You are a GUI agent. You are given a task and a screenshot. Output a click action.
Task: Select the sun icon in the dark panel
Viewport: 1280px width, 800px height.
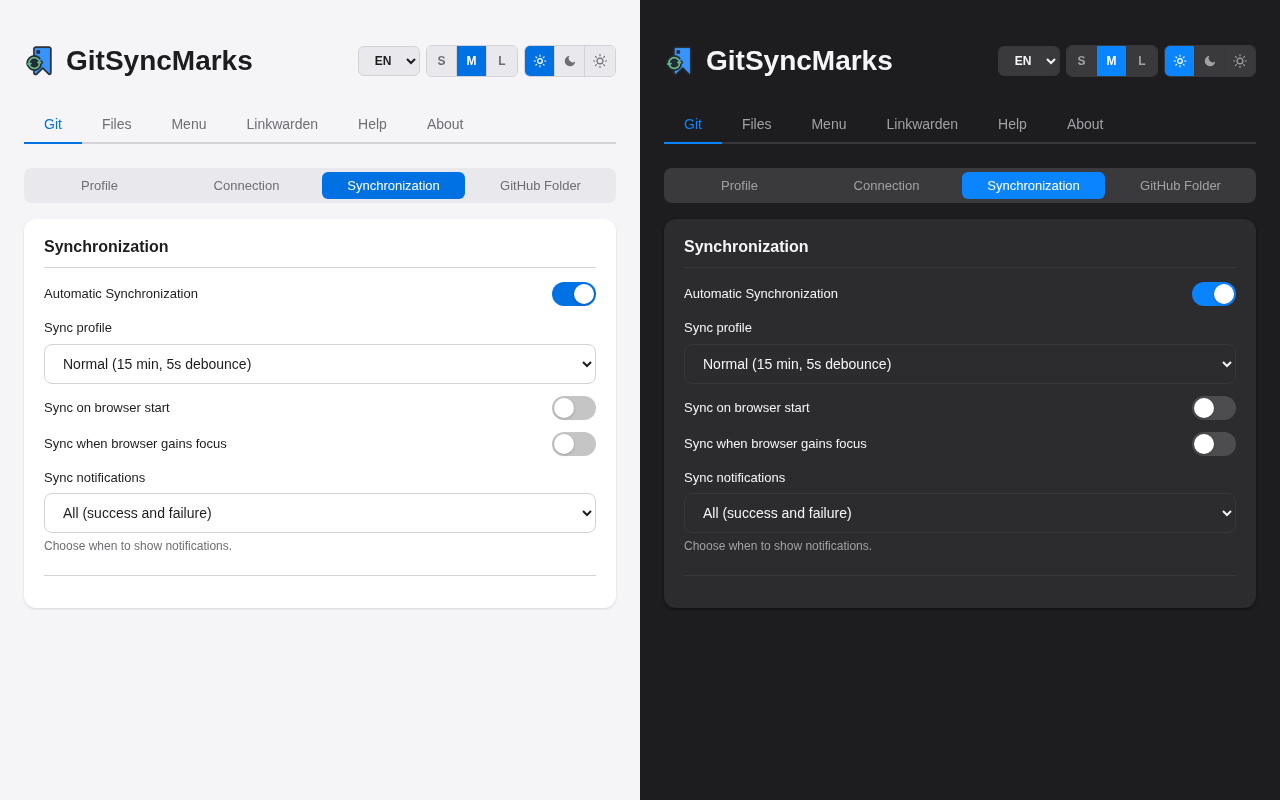(1179, 61)
